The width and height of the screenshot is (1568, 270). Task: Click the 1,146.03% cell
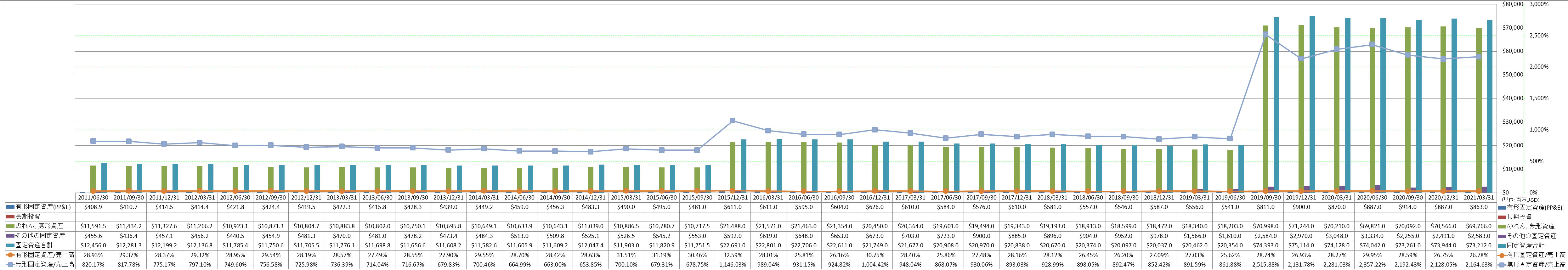click(x=733, y=265)
